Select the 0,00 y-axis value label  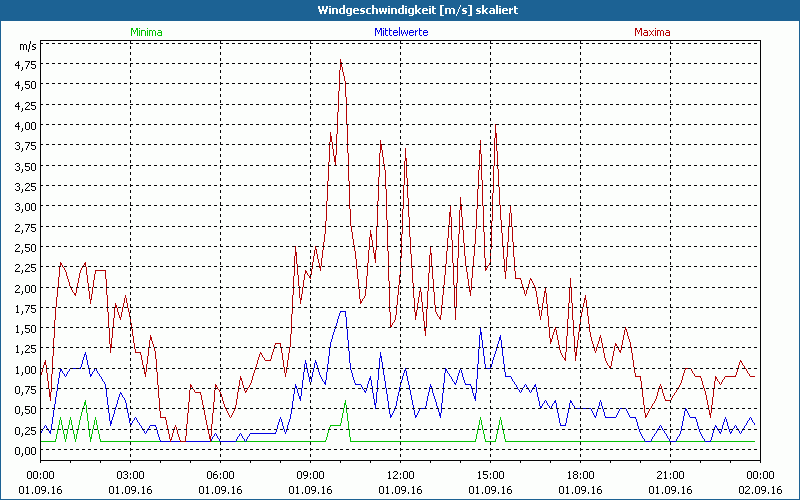point(26,451)
